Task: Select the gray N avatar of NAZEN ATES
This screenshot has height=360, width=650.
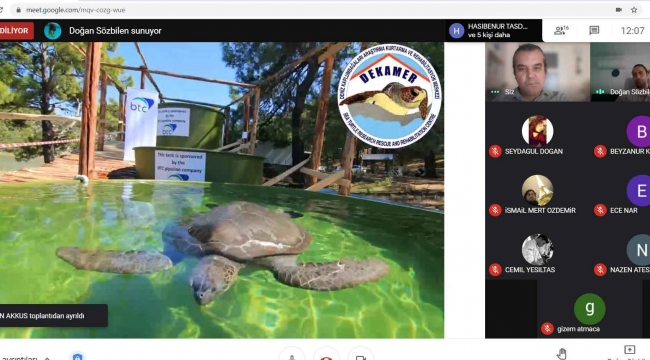Action: pos(638,250)
